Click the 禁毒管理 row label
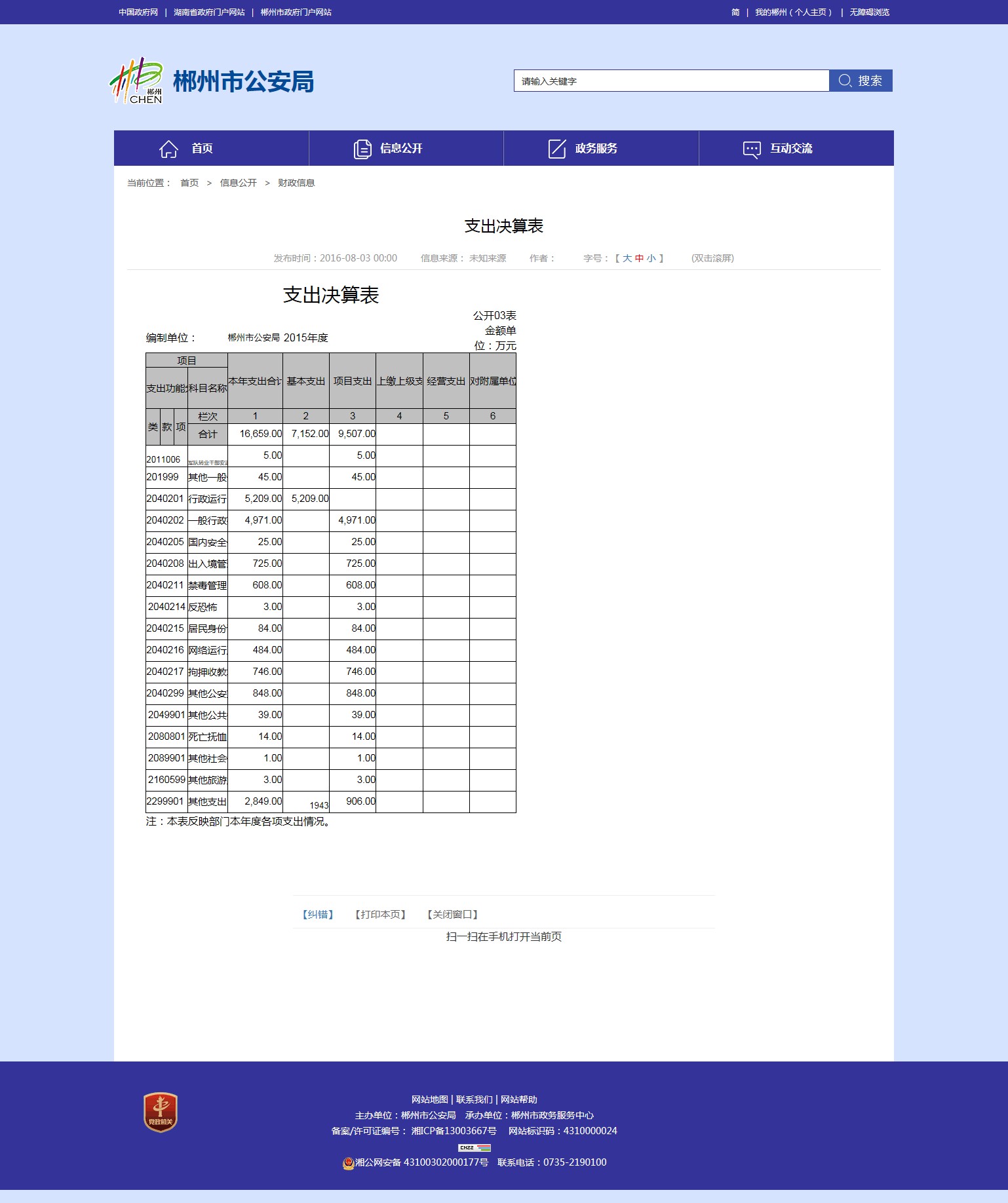 pos(207,585)
